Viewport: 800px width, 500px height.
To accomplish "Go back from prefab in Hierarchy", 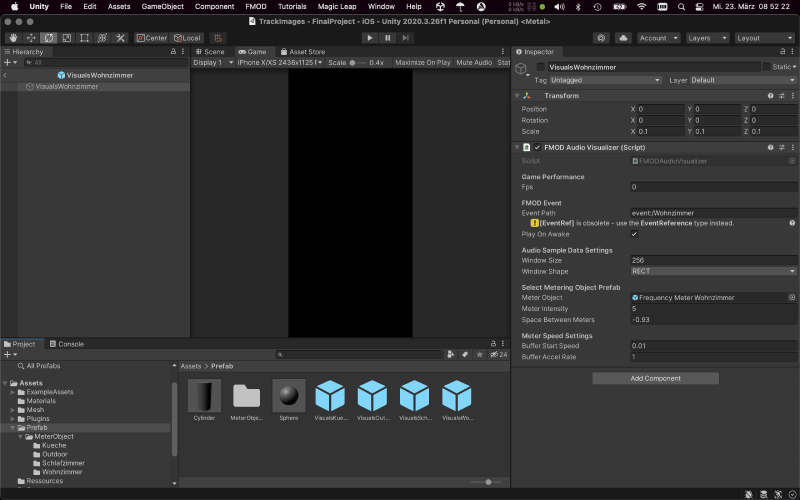I will (5, 75).
